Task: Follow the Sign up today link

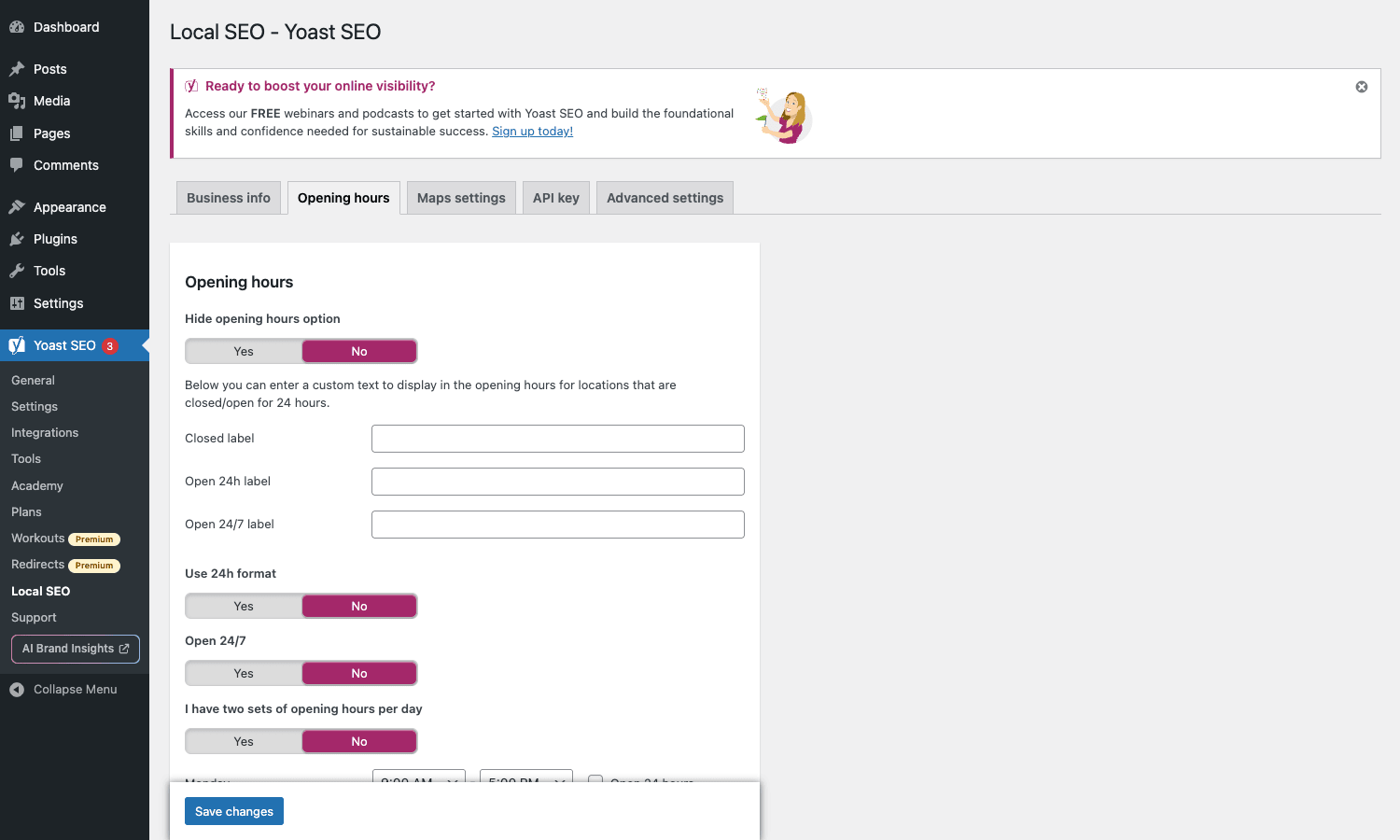Action: pyautogui.click(x=532, y=132)
